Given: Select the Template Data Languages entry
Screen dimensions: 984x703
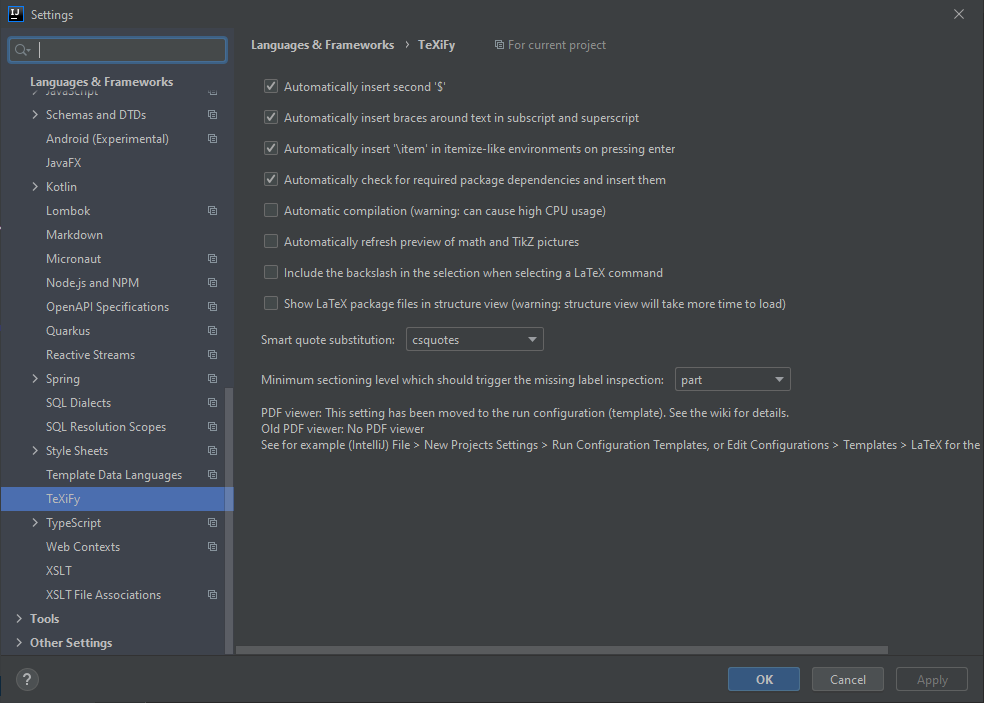Looking at the screenshot, I should pyautogui.click(x=113, y=474).
